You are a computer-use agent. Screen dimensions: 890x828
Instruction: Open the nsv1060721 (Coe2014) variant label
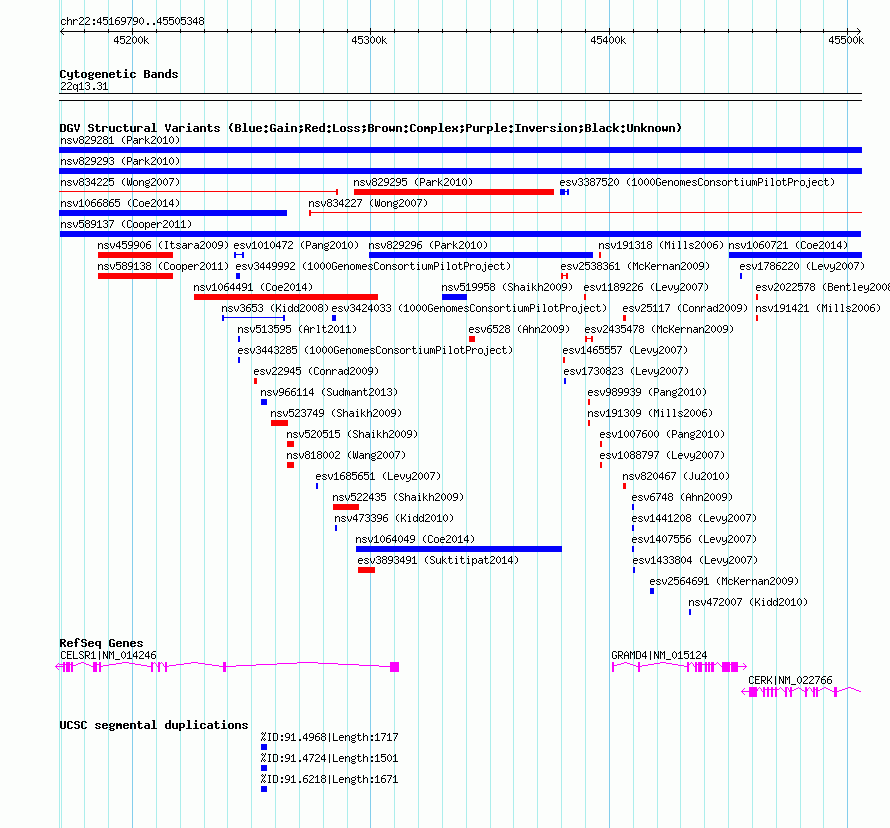pos(788,245)
